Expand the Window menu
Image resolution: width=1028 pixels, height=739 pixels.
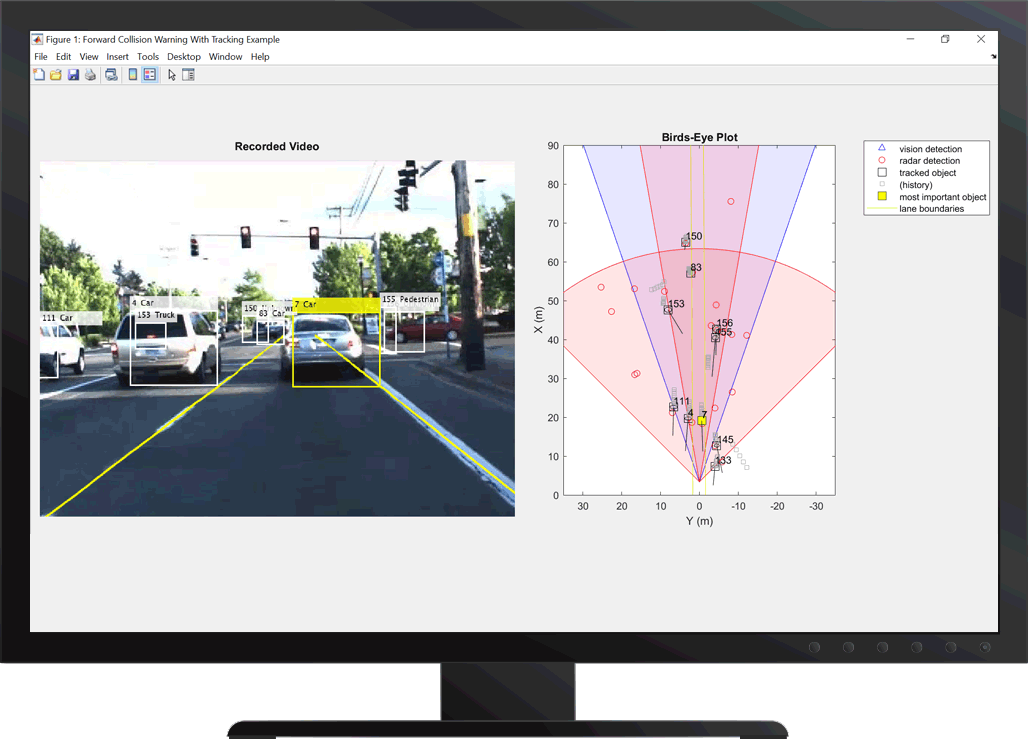(226, 57)
